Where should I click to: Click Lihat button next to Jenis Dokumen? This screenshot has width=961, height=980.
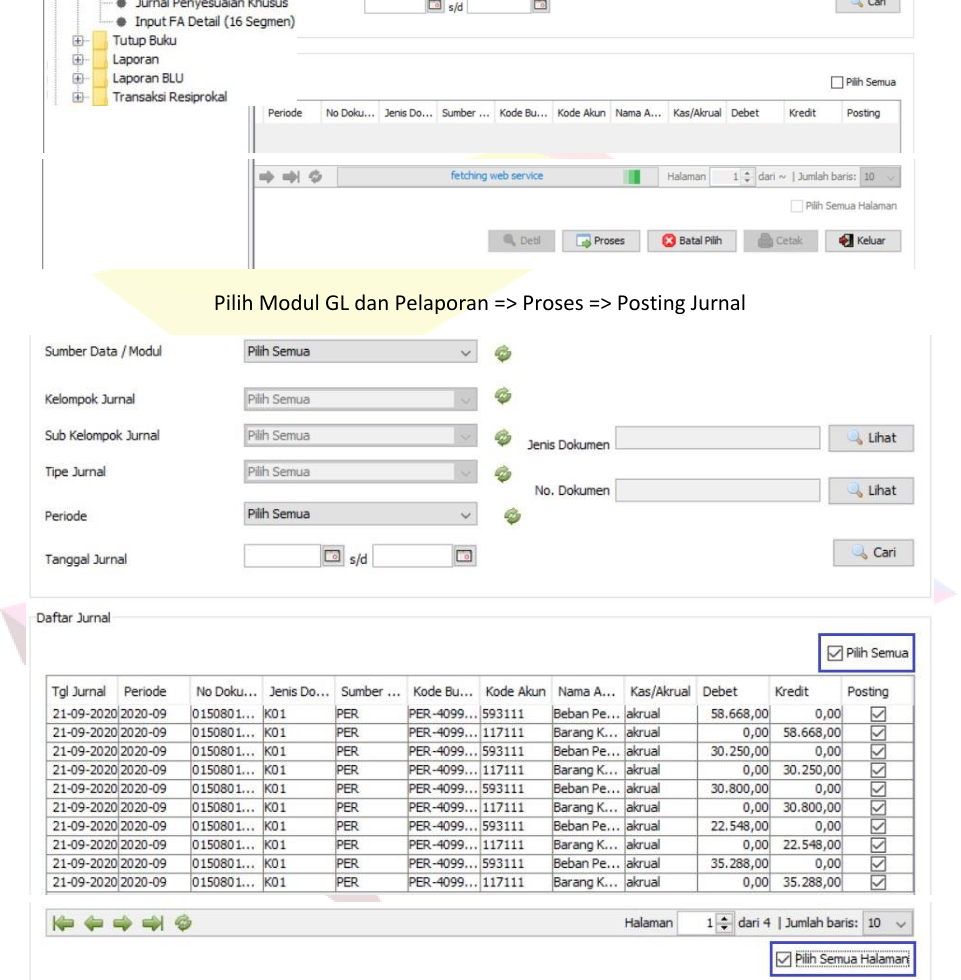point(870,438)
